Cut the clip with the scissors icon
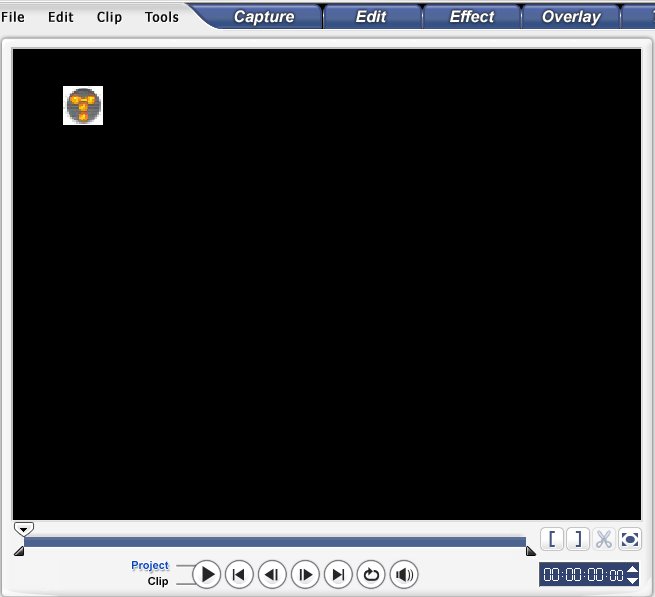Screen dimensions: 655x597 (604, 539)
